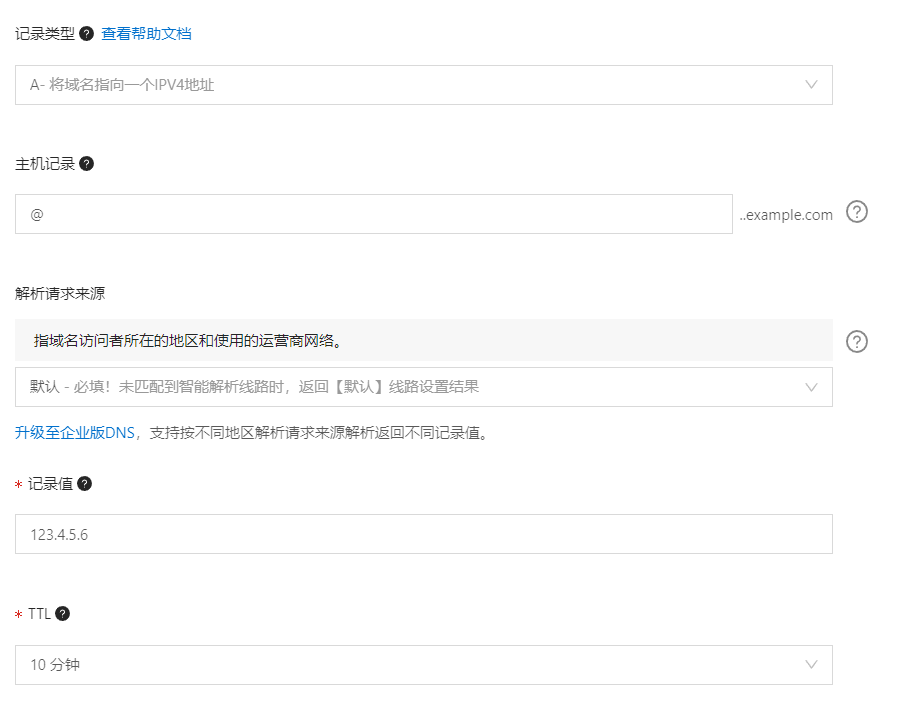Click the grey 指域名访问者所在的地区 hint banner

coord(423,341)
